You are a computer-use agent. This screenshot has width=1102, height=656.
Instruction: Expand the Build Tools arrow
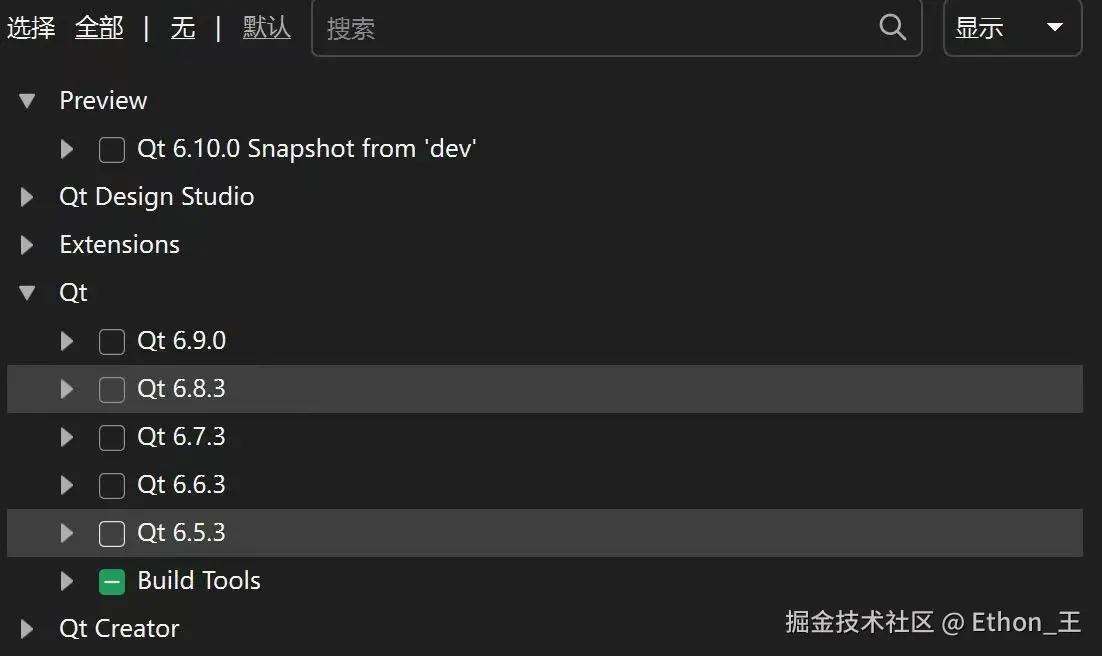pyautogui.click(x=67, y=581)
